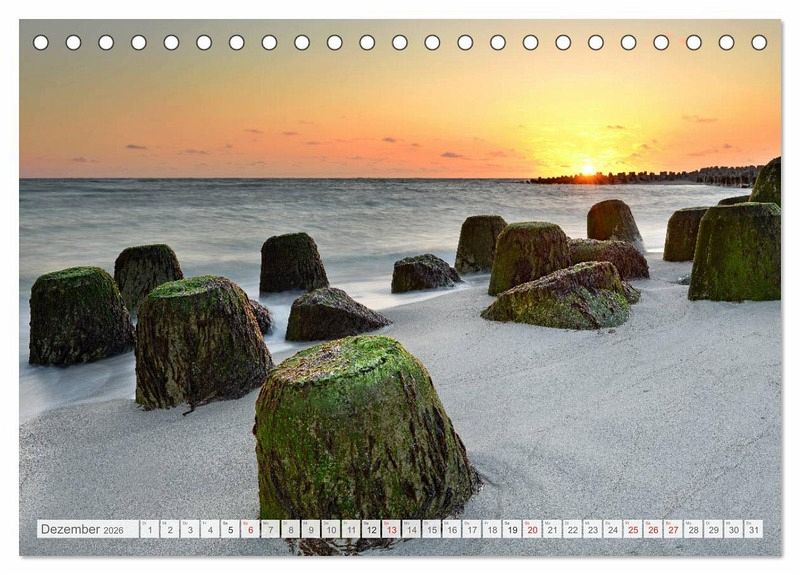Viewport: 800px width, 575px height.
Task: Select the red-marked day 20
Action: click(x=533, y=529)
